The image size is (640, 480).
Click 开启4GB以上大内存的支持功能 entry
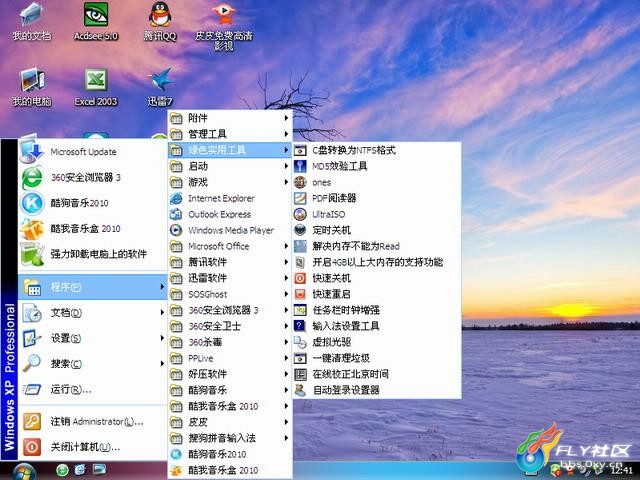[x=377, y=262]
